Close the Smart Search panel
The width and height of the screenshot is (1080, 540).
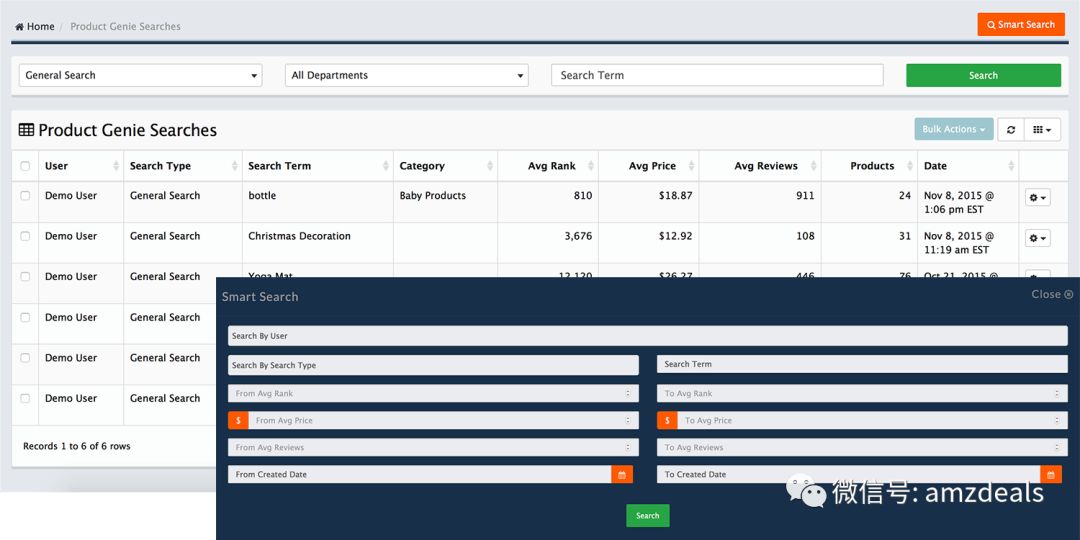(x=1052, y=294)
